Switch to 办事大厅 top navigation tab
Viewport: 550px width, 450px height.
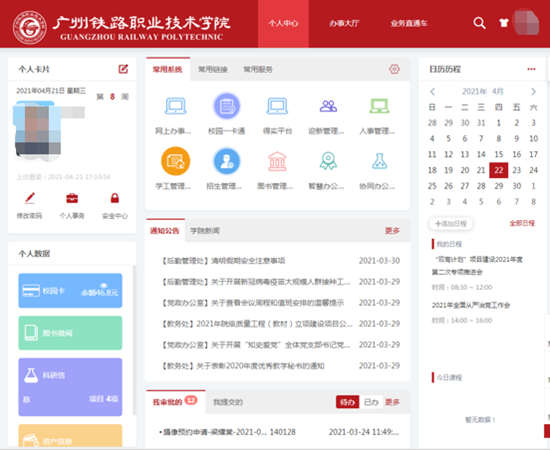pos(344,23)
